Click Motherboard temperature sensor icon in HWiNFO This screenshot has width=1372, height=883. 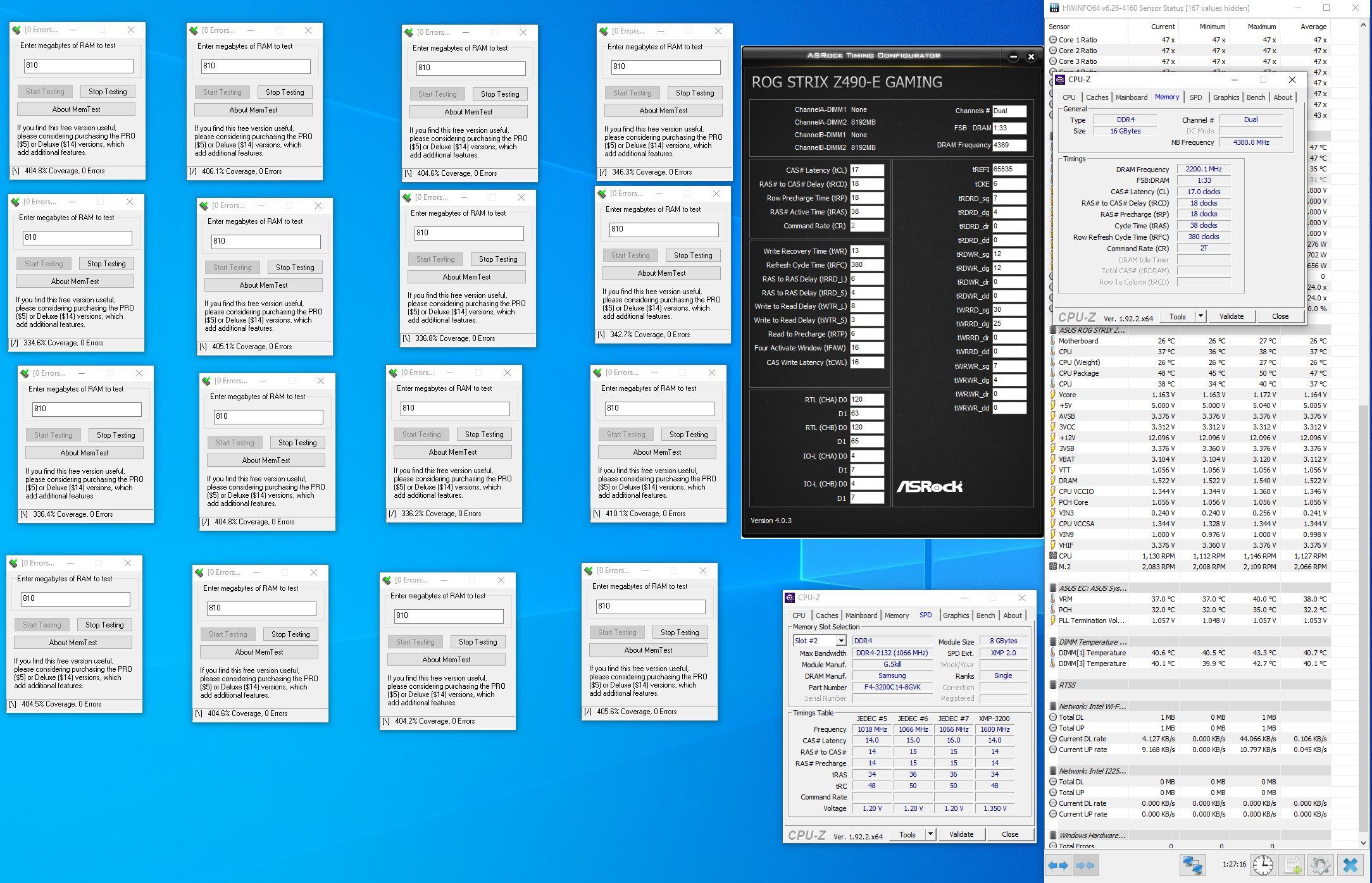point(1053,341)
